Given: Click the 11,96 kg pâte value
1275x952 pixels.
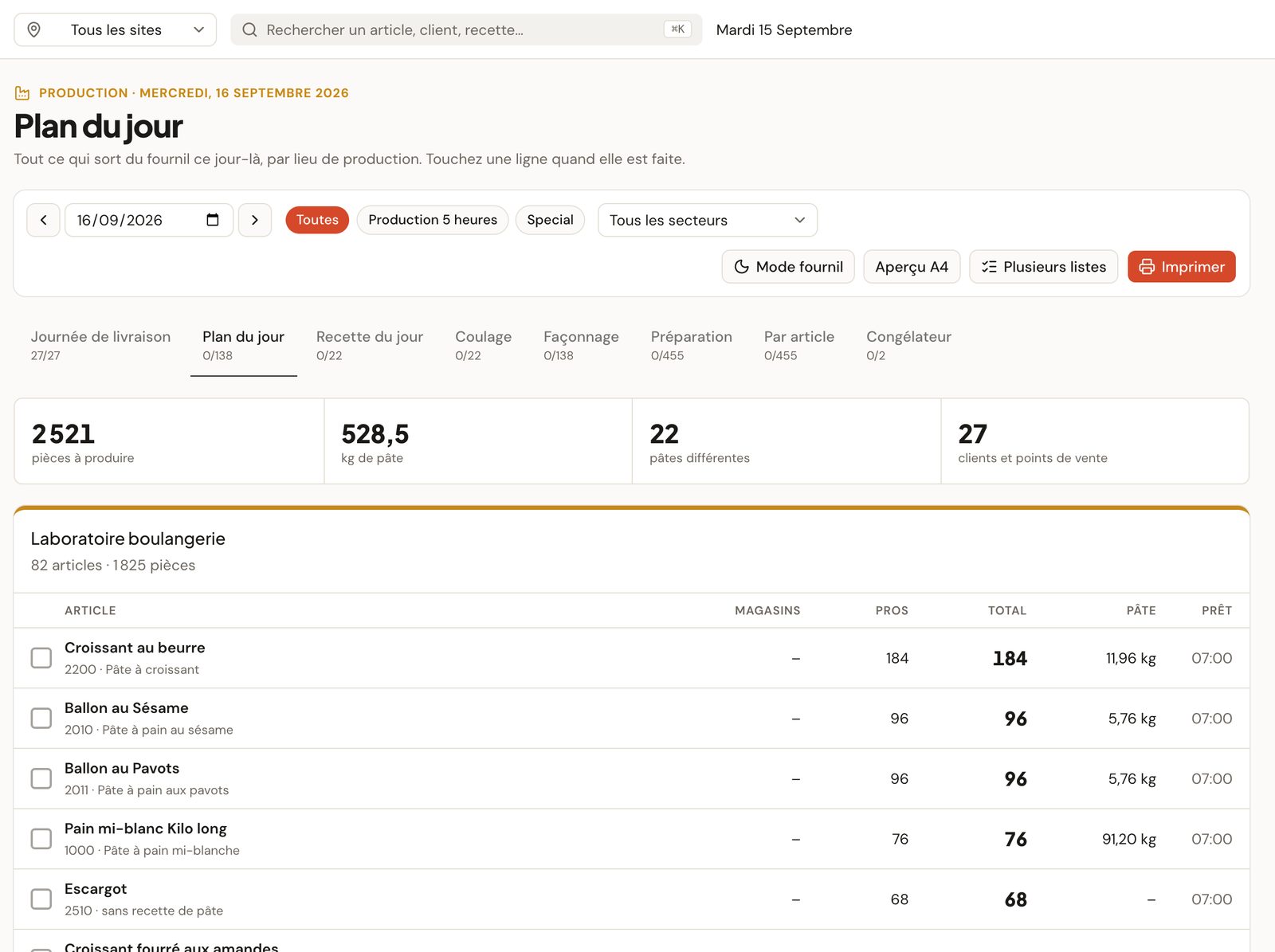Looking at the screenshot, I should 1131,658.
